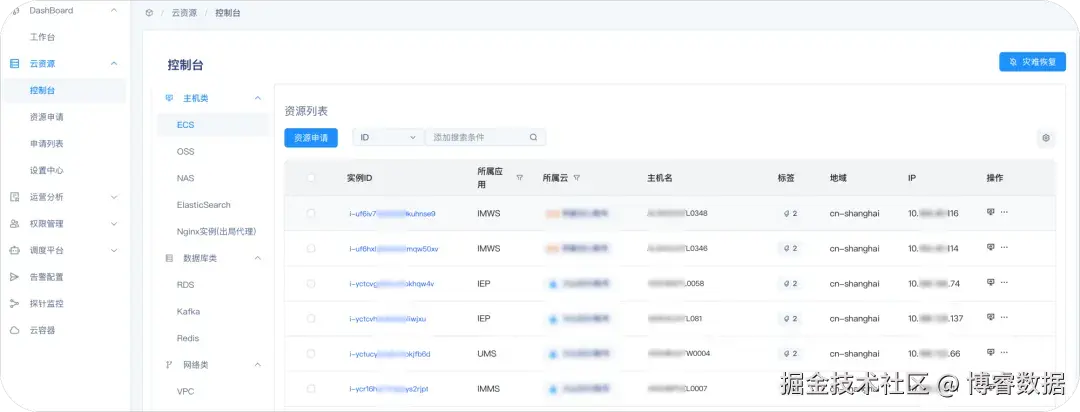Expand the 权限管理 menu chevron

(x=114, y=224)
